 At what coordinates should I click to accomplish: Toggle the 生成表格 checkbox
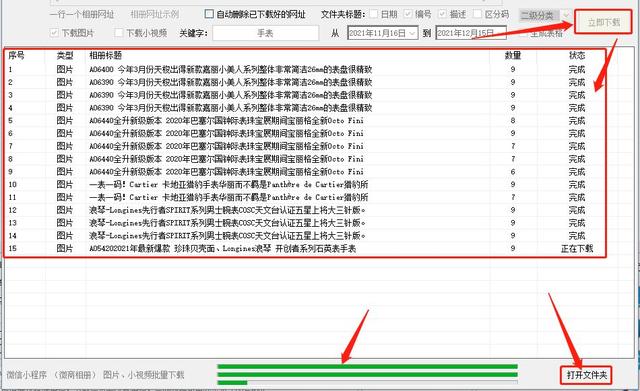tap(523, 33)
